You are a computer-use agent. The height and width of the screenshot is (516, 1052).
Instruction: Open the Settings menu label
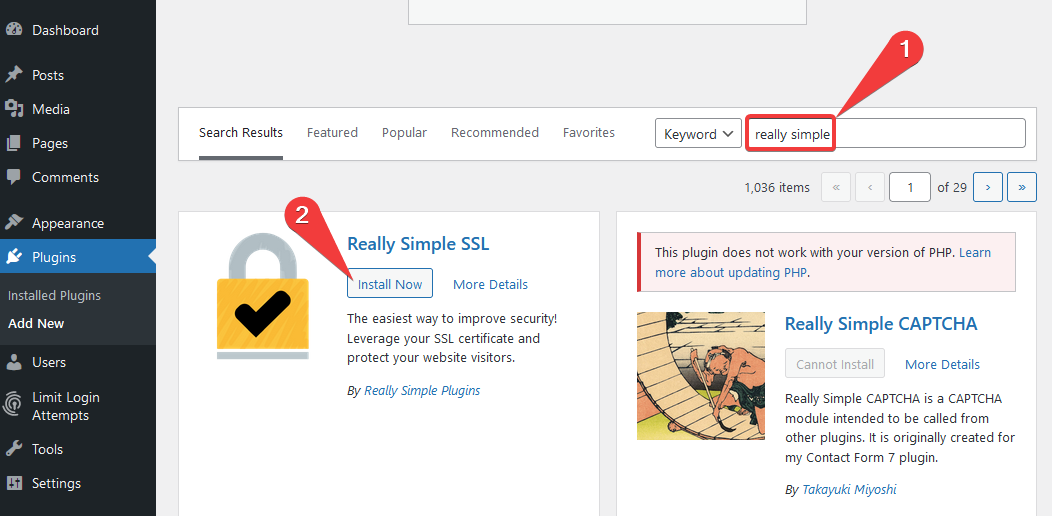[56, 483]
